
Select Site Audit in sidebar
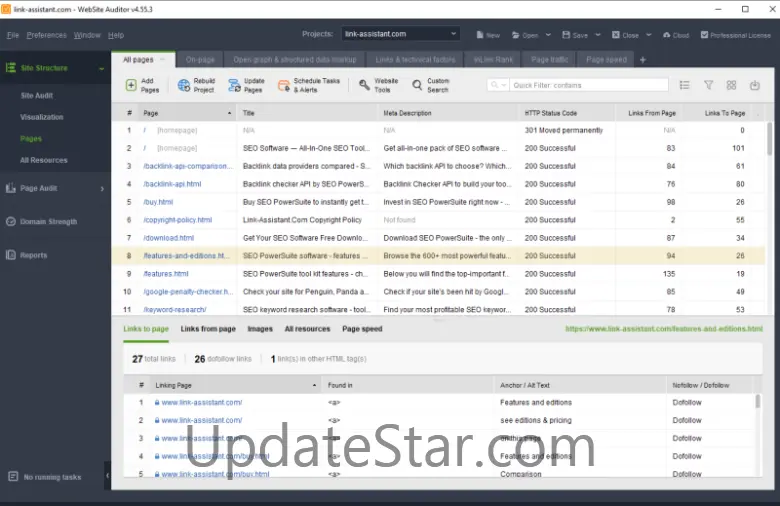(x=37, y=96)
